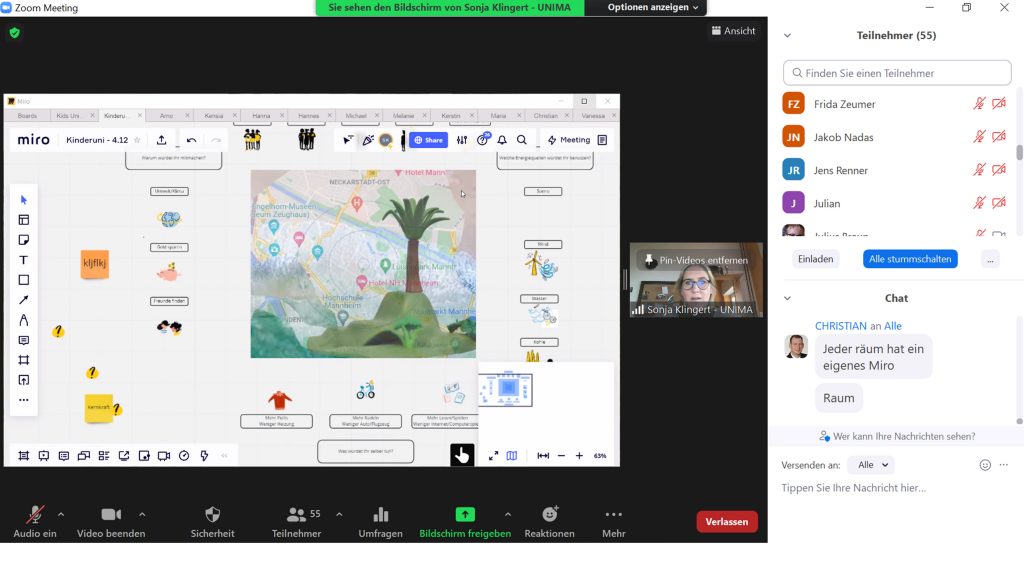Select the Miro shape rectangle tool
This screenshot has height=576, width=1024.
pyautogui.click(x=24, y=280)
